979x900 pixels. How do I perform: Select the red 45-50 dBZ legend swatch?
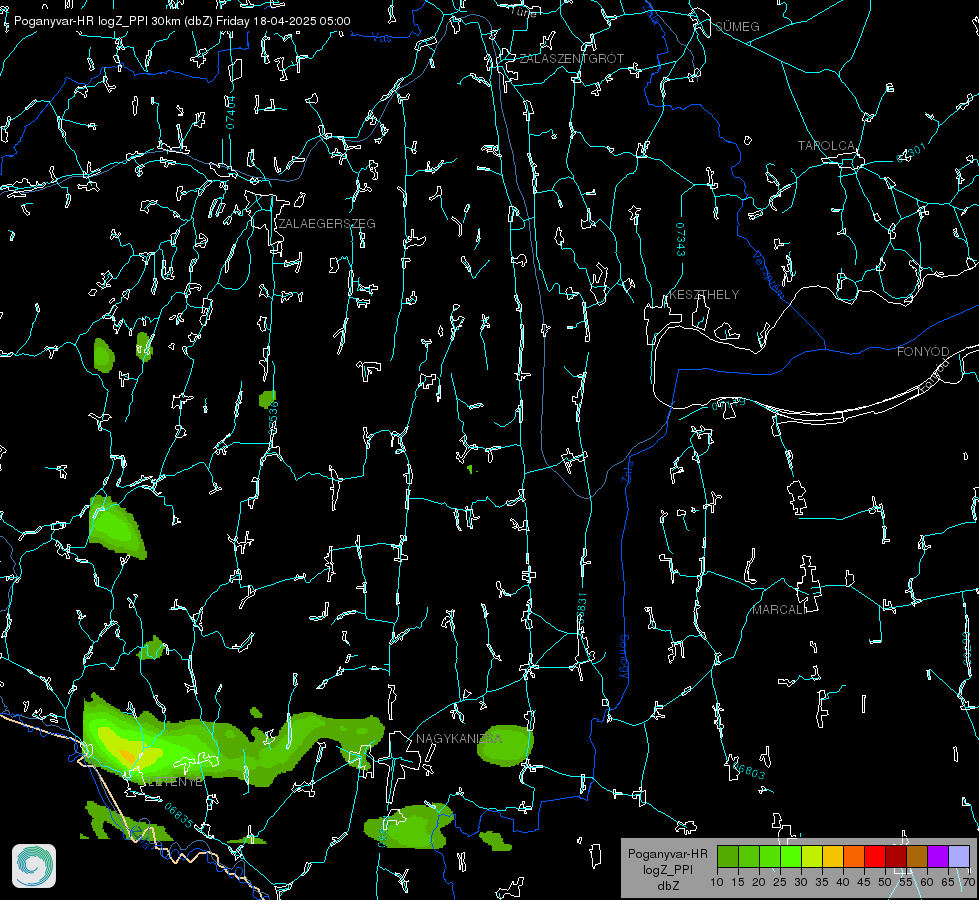tap(875, 857)
